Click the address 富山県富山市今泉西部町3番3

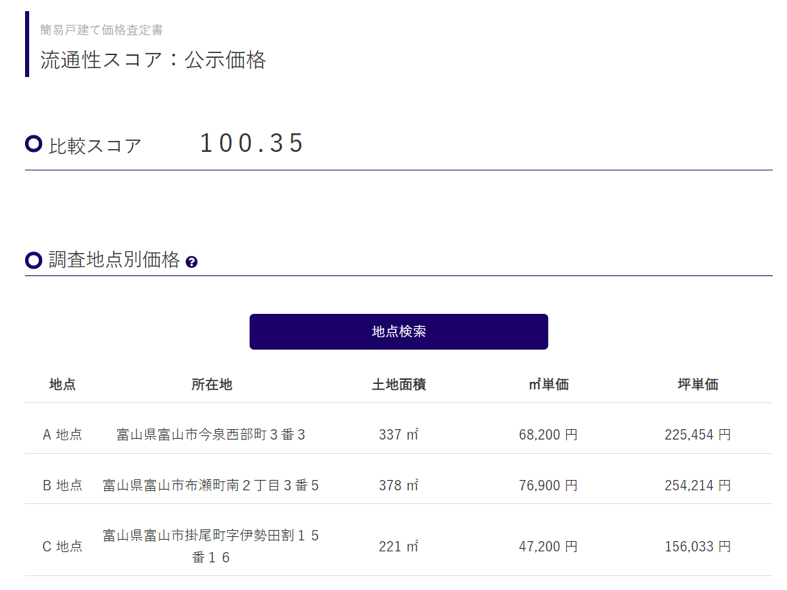pos(211,435)
